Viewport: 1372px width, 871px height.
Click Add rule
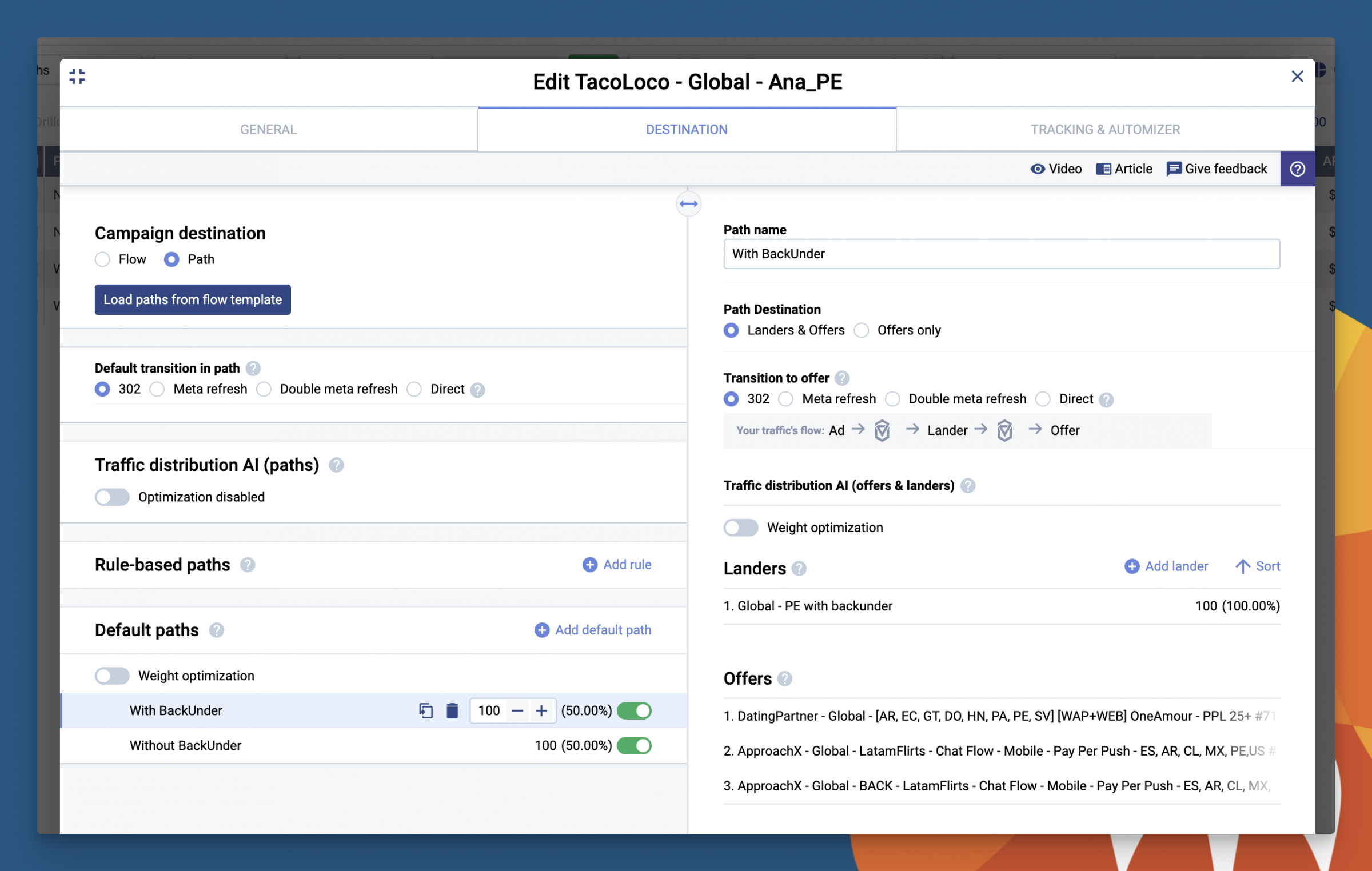(x=617, y=565)
